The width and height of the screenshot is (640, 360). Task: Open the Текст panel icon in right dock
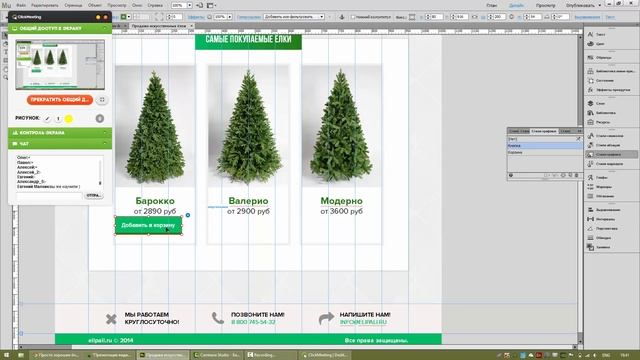coord(590,34)
